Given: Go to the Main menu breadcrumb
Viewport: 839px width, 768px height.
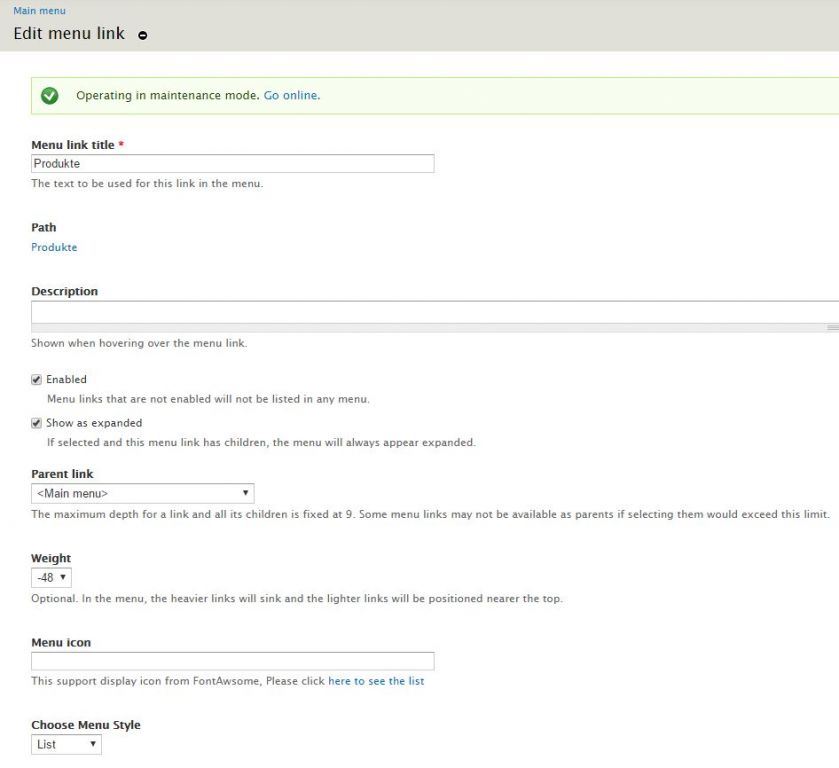Looking at the screenshot, I should click(39, 11).
